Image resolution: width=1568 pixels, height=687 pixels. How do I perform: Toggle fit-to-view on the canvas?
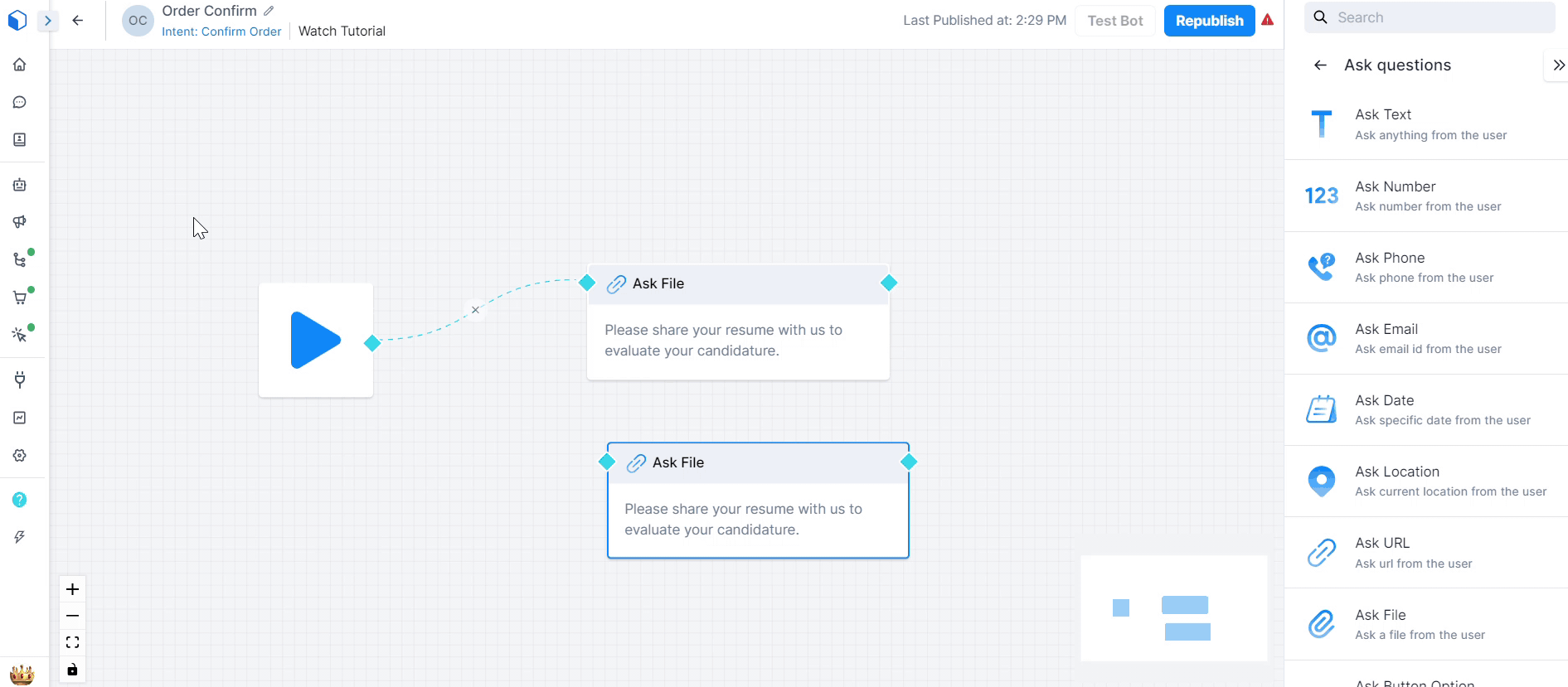[72, 642]
